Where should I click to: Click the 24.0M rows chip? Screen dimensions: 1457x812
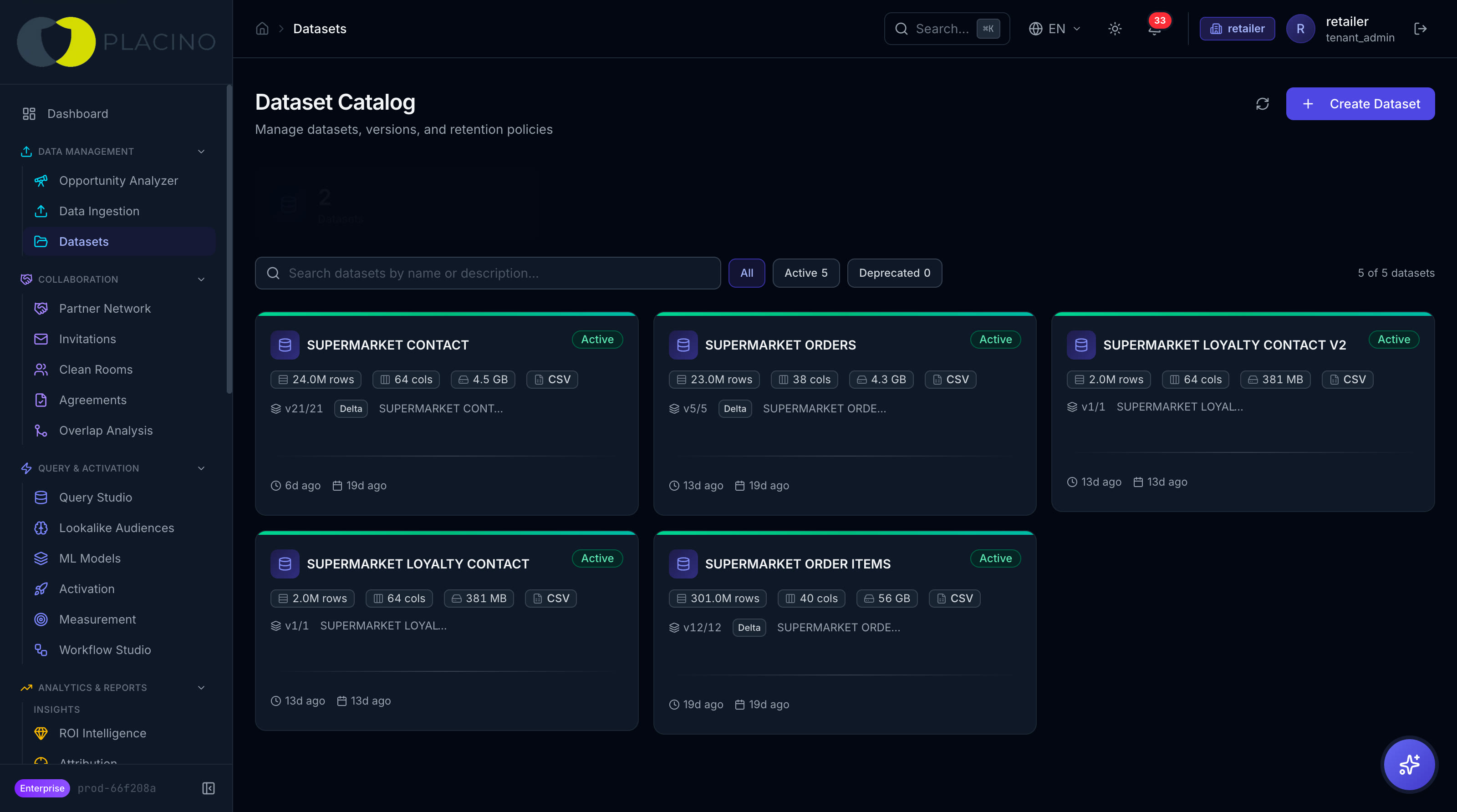pos(316,380)
